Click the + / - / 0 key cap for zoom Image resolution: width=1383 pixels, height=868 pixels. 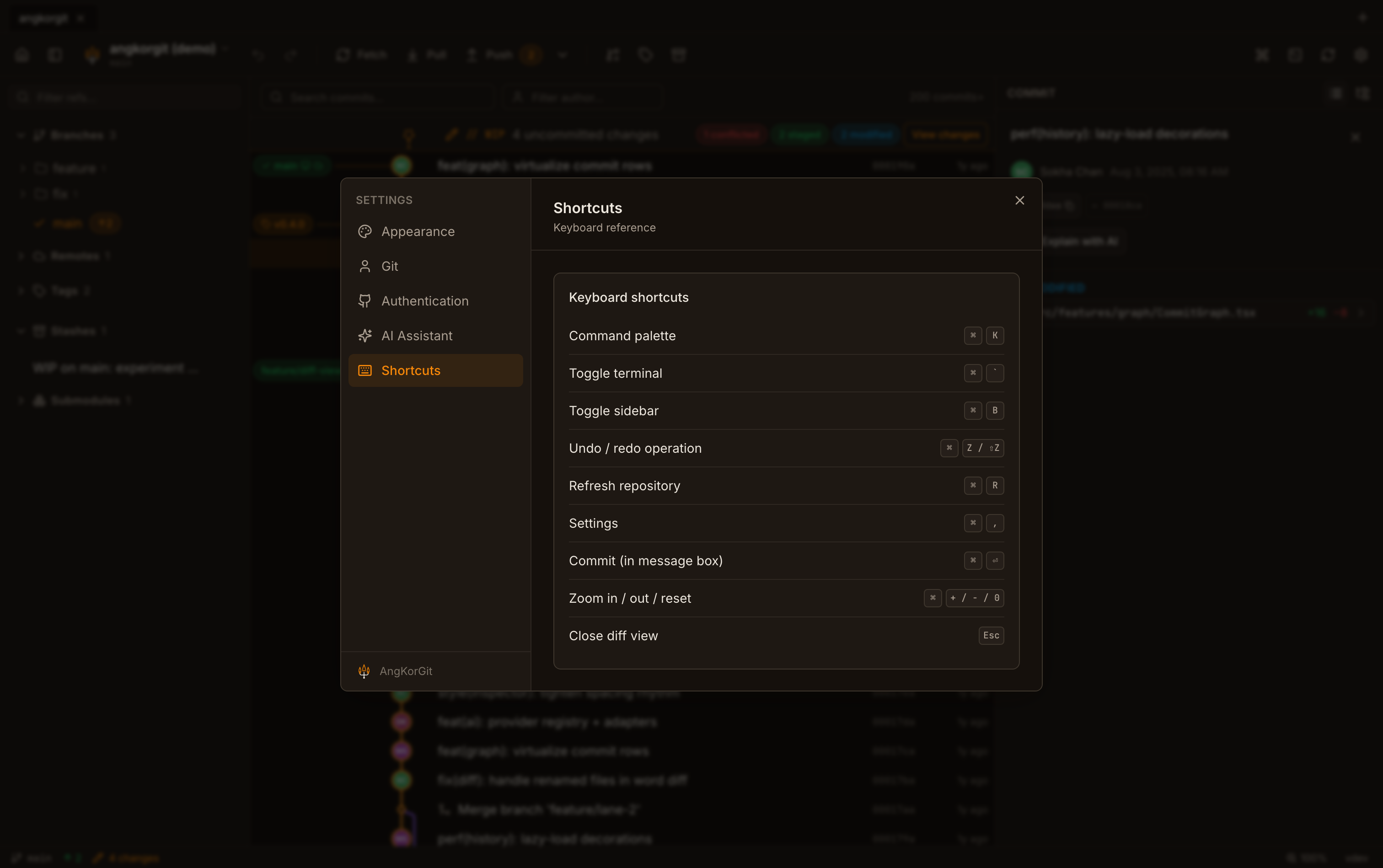pyautogui.click(x=975, y=598)
